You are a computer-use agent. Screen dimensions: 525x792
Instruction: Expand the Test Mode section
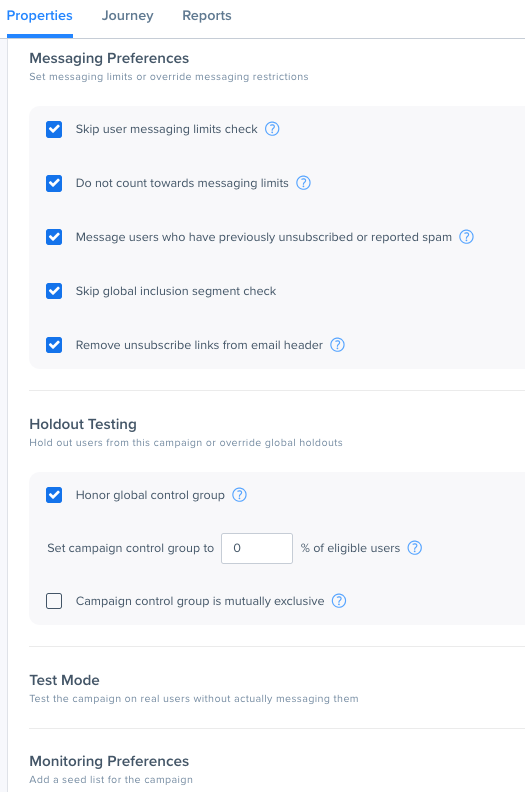64,680
